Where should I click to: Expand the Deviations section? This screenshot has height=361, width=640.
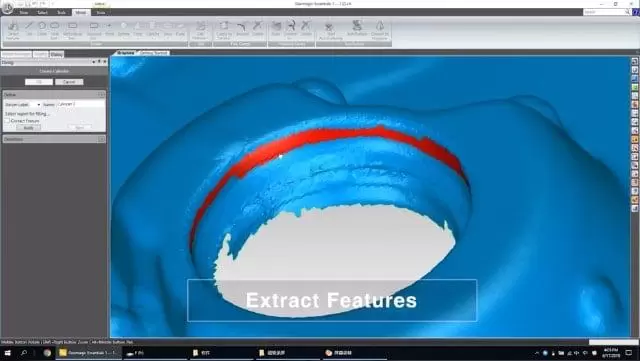[x=101, y=139]
